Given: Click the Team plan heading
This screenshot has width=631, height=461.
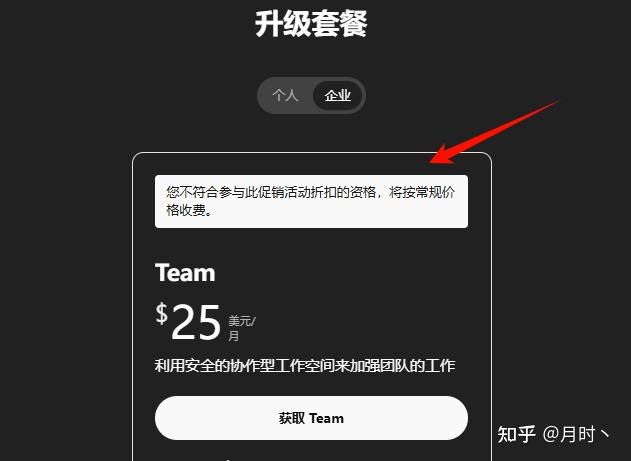Looking at the screenshot, I should 185,273.
